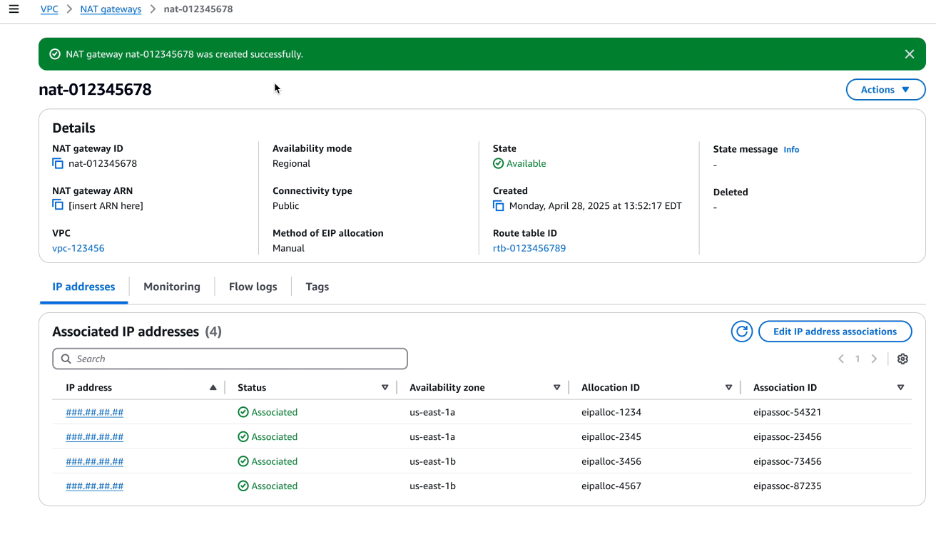936x540 pixels.
Task: Go to next page of IP addresses
Action: coord(874,359)
